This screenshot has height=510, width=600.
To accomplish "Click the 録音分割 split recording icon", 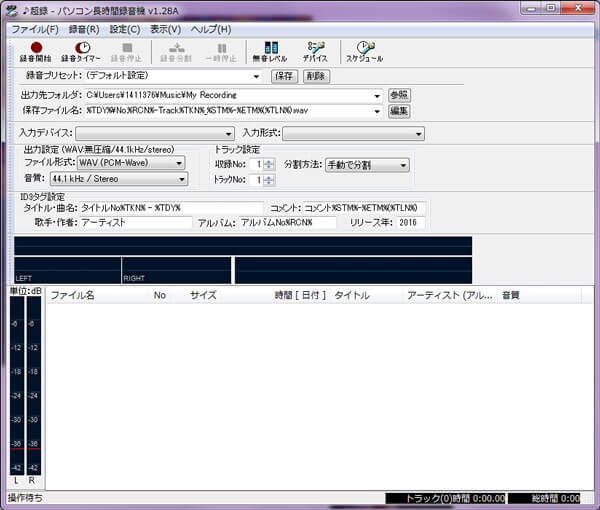I will point(176,51).
